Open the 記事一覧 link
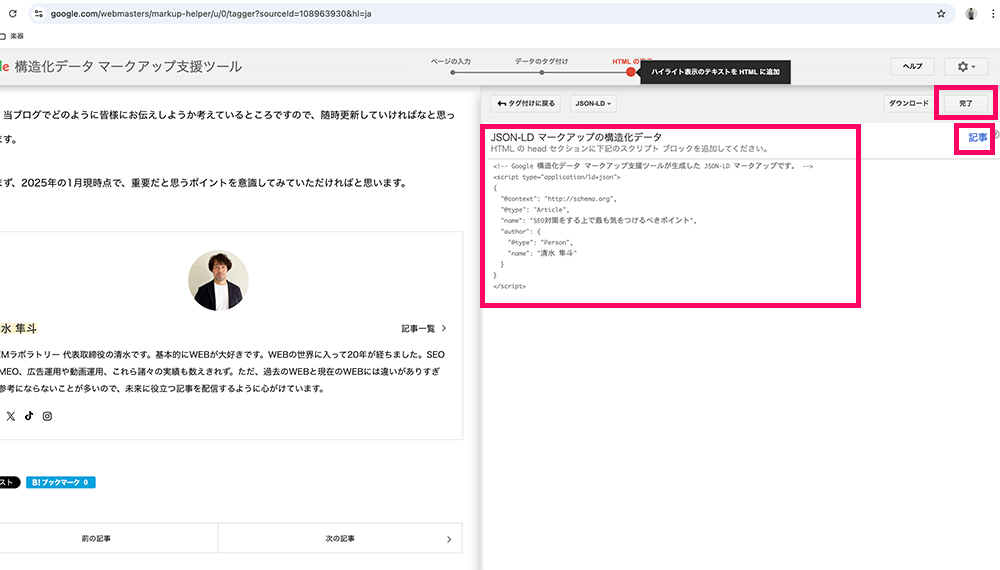This screenshot has width=1000, height=570. [x=418, y=328]
